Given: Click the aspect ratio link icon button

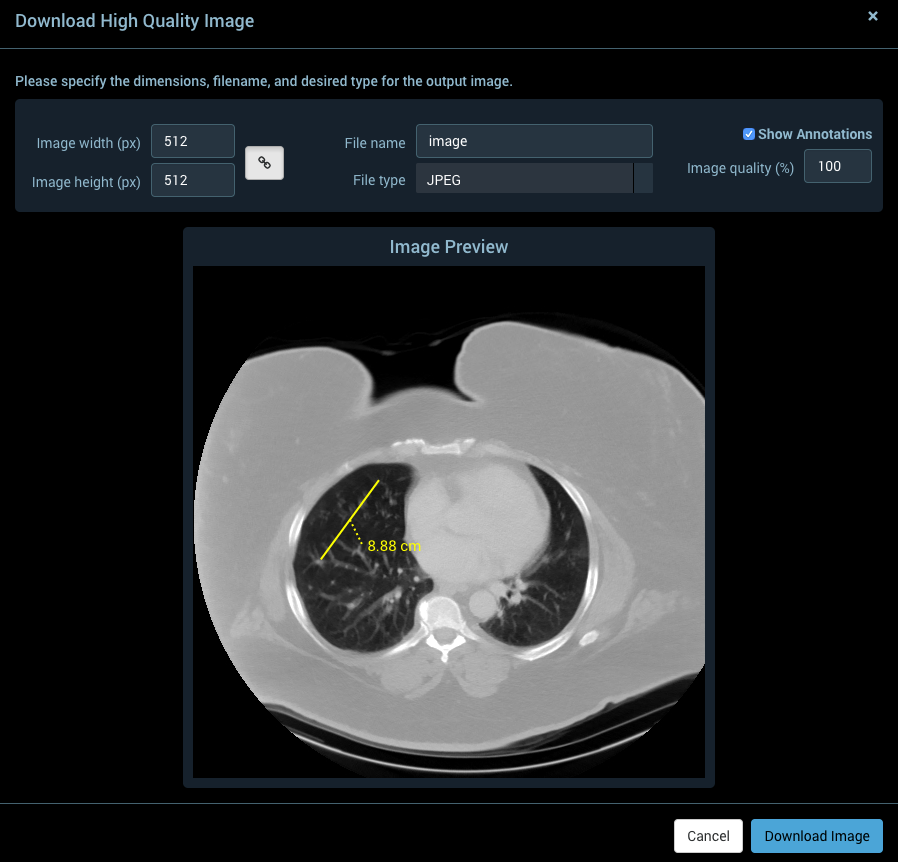Looking at the screenshot, I should point(264,163).
